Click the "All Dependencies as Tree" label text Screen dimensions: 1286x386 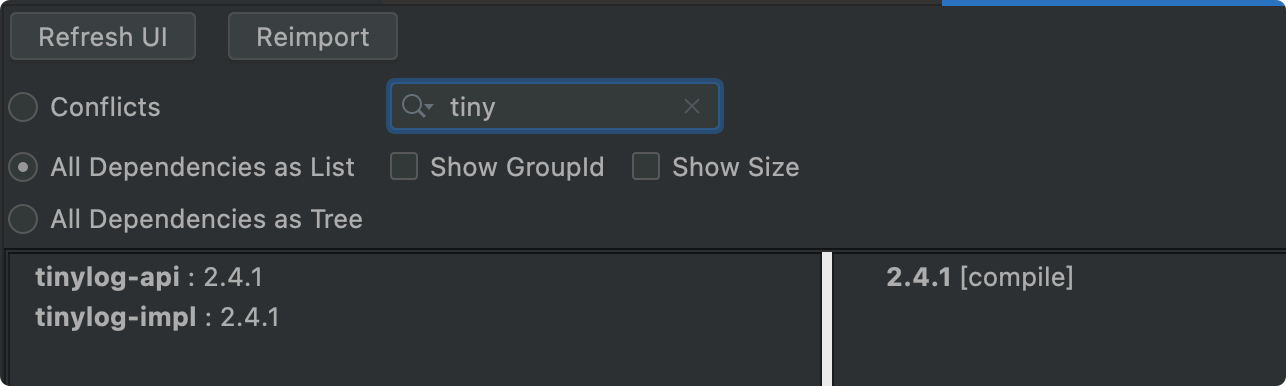(207, 218)
